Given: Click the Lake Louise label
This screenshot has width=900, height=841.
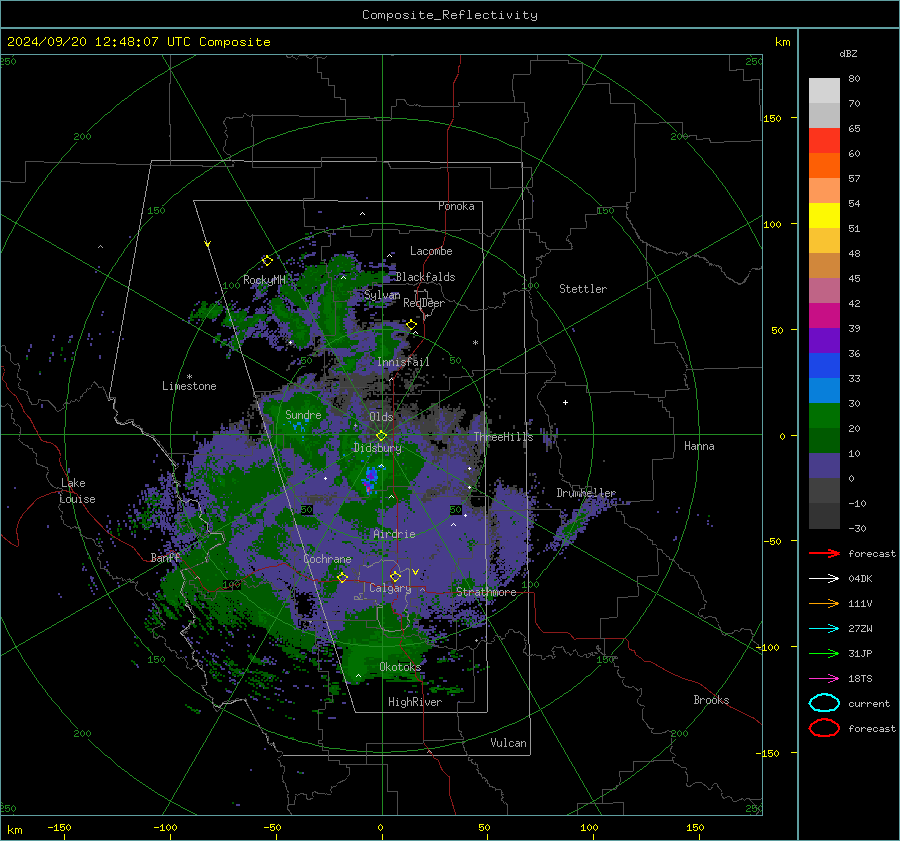Looking at the screenshot, I should click(x=78, y=491).
